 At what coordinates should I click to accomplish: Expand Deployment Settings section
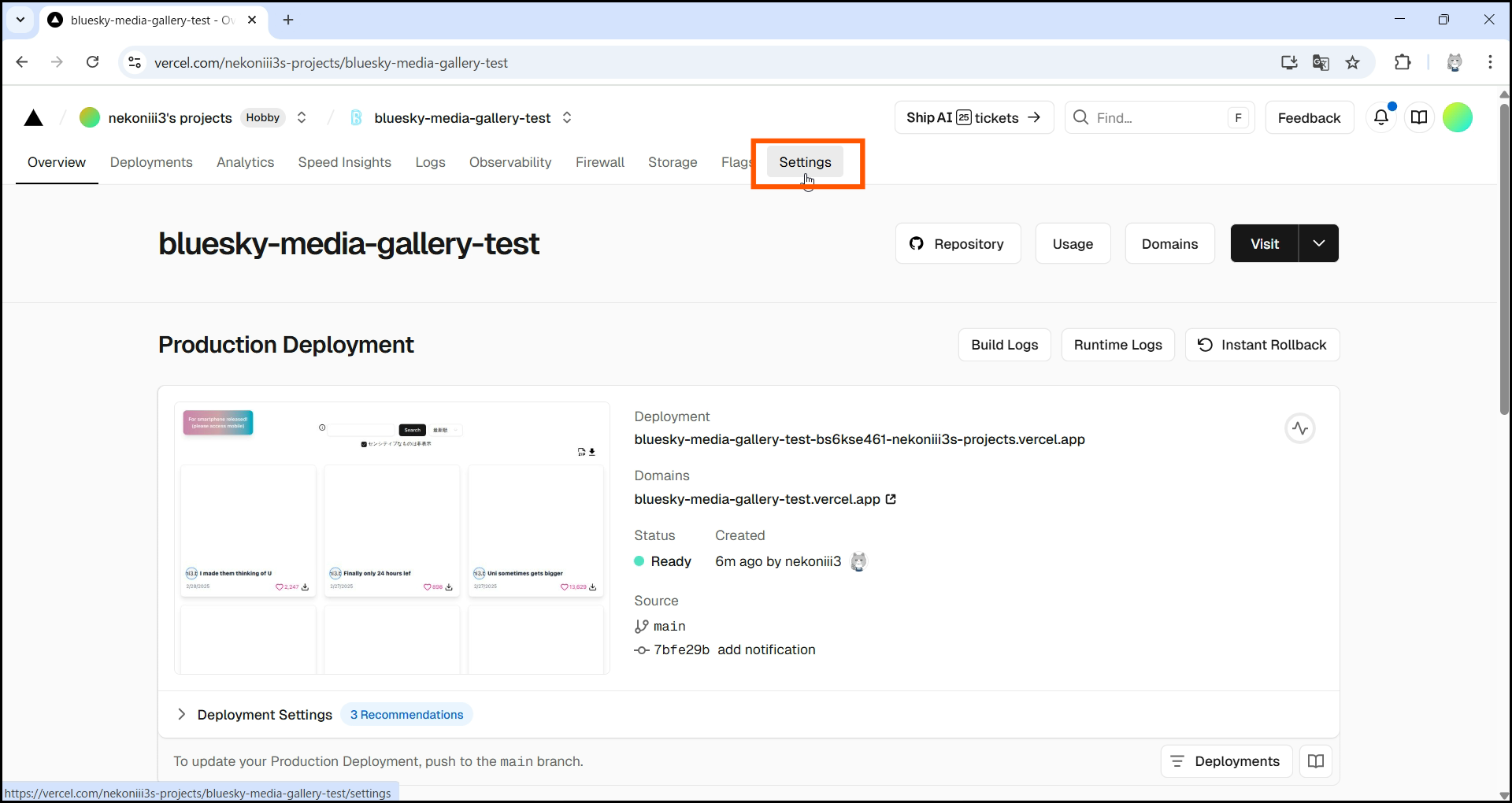click(x=181, y=714)
